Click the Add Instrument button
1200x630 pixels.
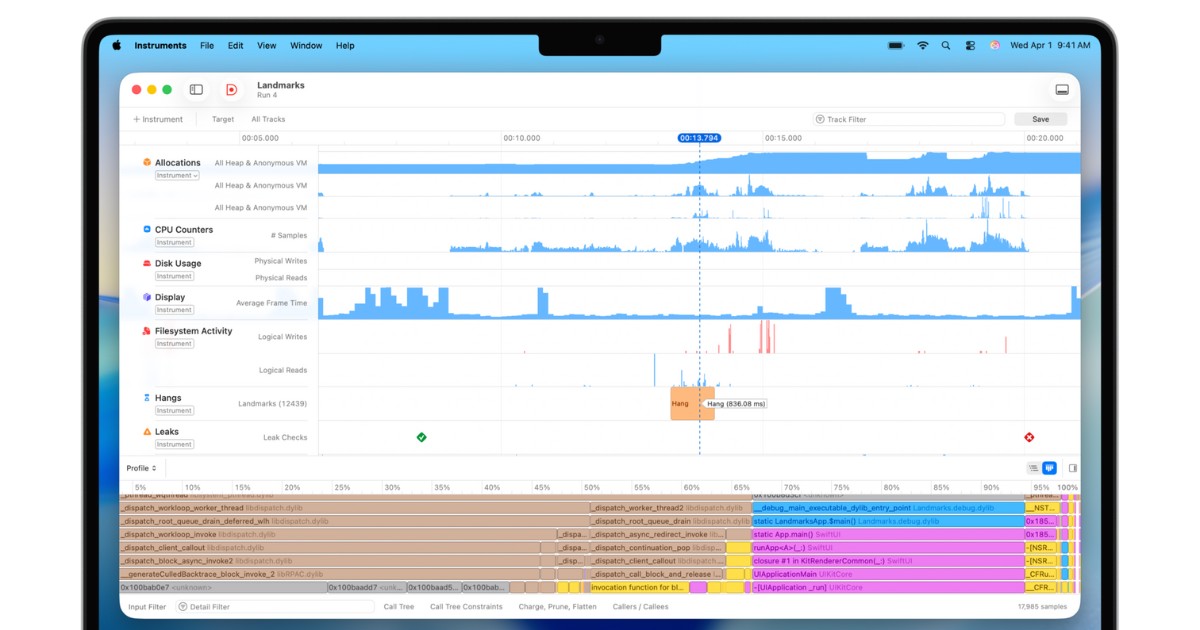[x=158, y=119]
